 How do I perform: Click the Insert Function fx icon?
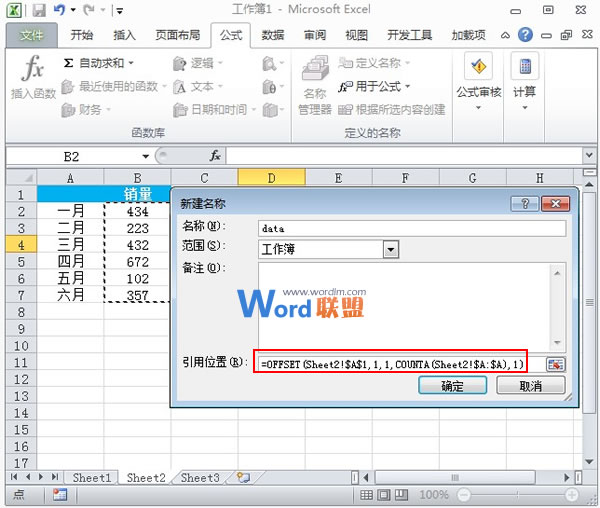tap(33, 67)
